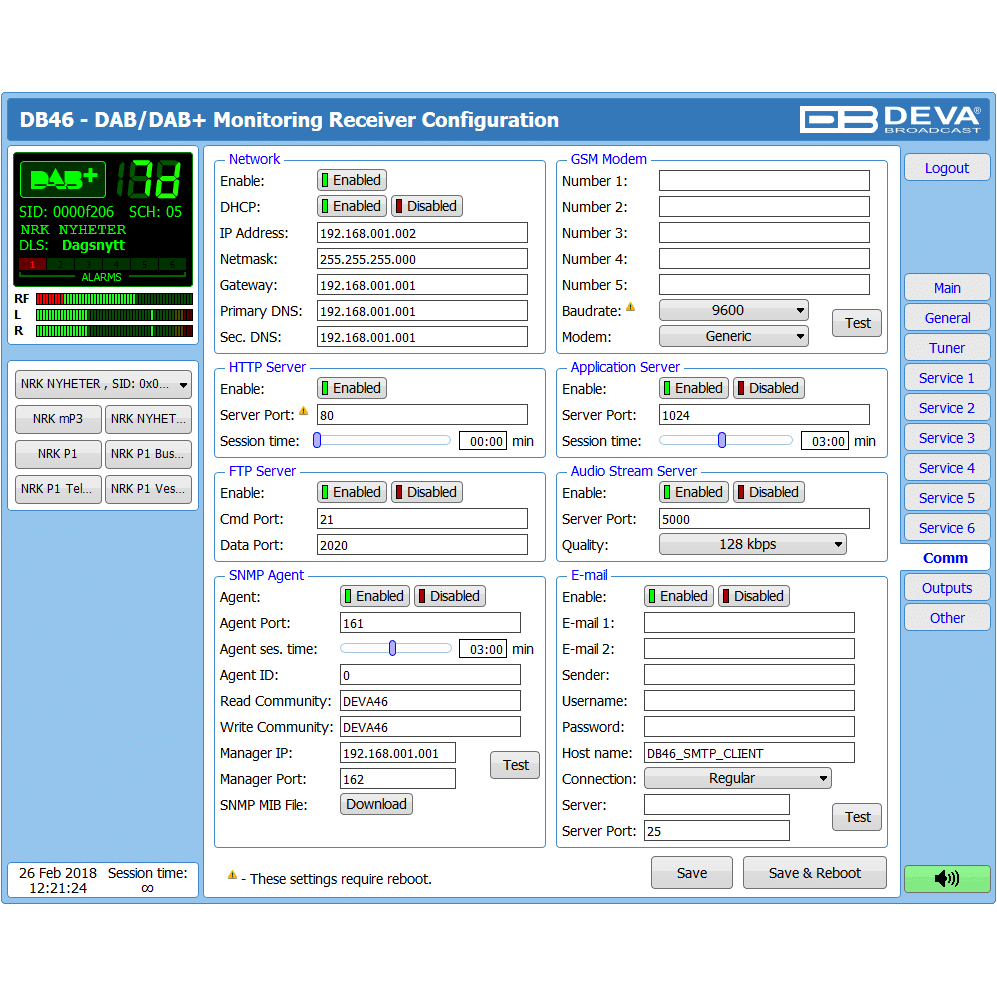Enable the FTP Server

[x=352, y=492]
